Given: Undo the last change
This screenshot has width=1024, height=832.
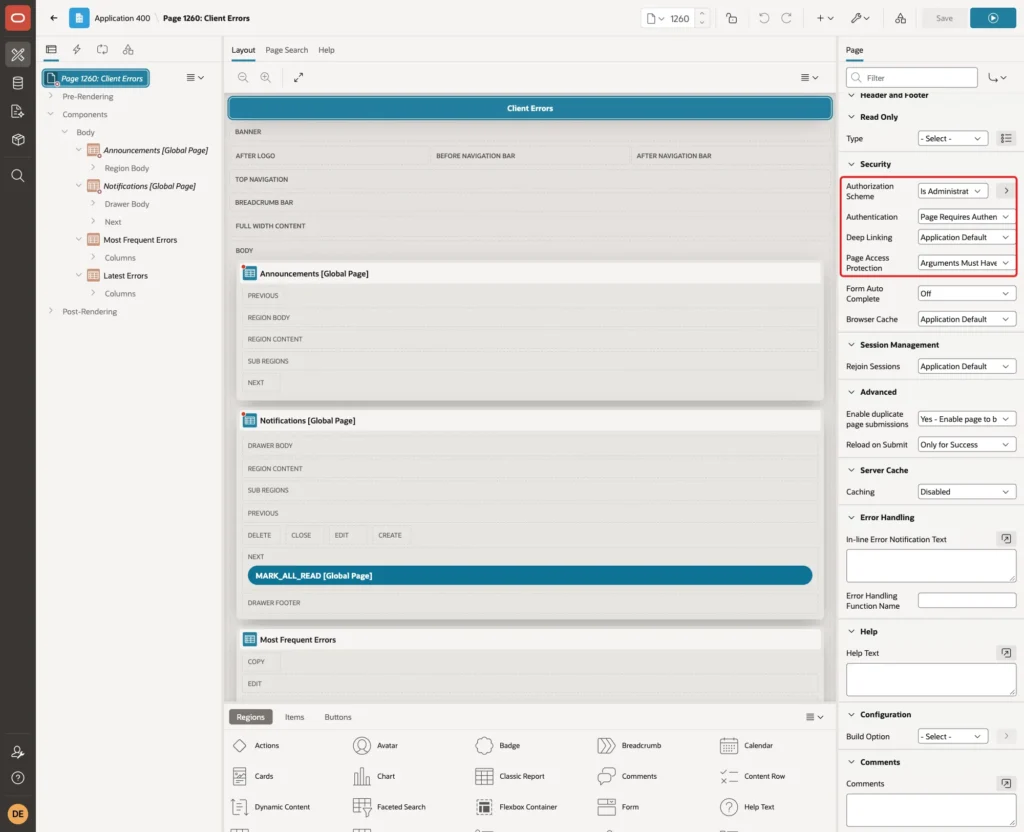Looking at the screenshot, I should [x=763, y=18].
